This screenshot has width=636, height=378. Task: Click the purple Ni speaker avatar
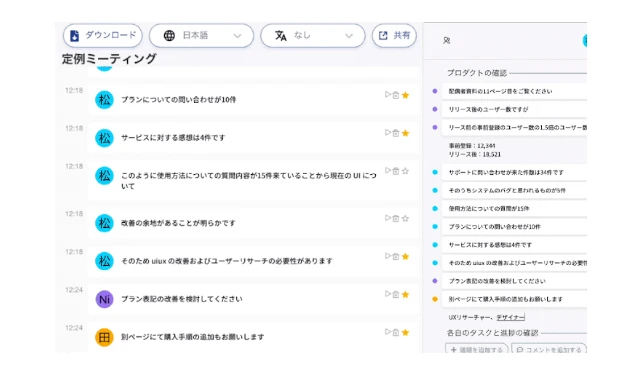(x=104, y=299)
